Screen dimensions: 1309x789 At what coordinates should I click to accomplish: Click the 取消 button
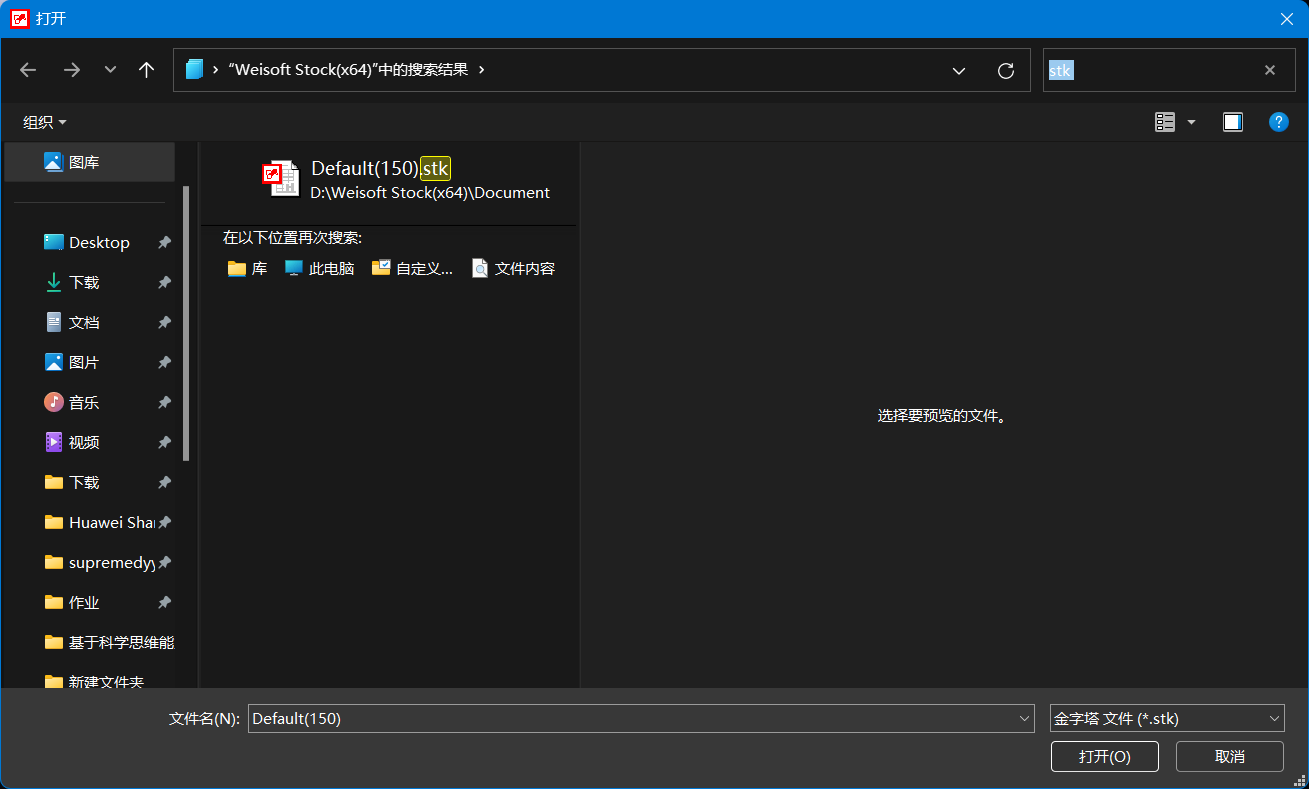[1230, 756]
